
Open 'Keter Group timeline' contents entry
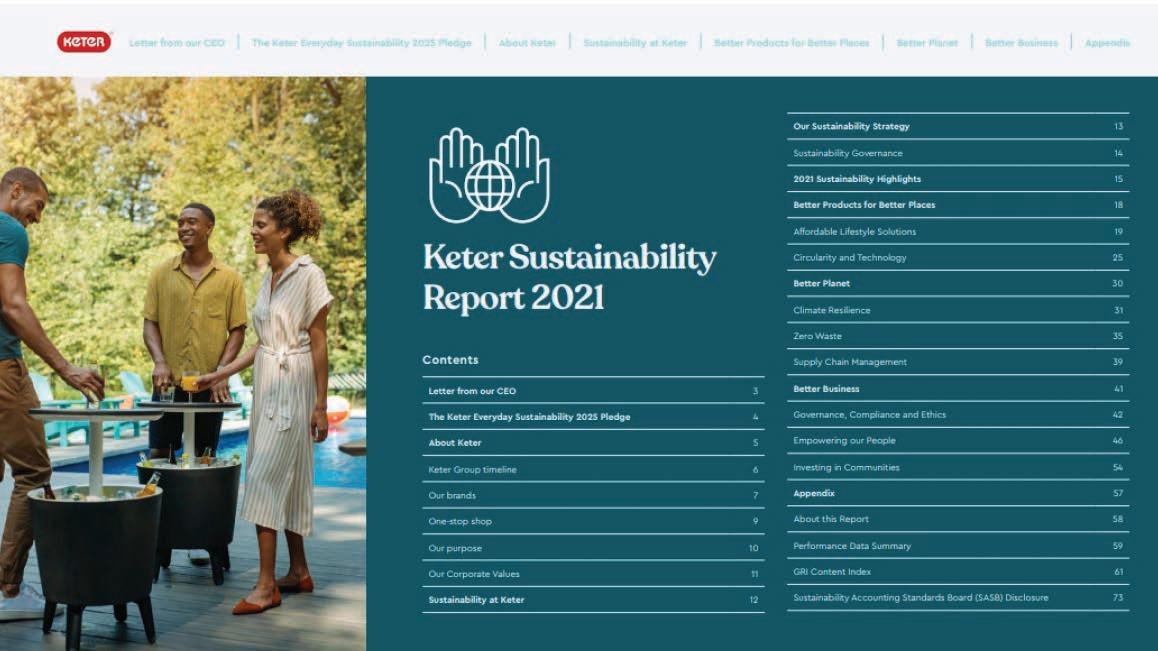pyautogui.click(x=593, y=469)
